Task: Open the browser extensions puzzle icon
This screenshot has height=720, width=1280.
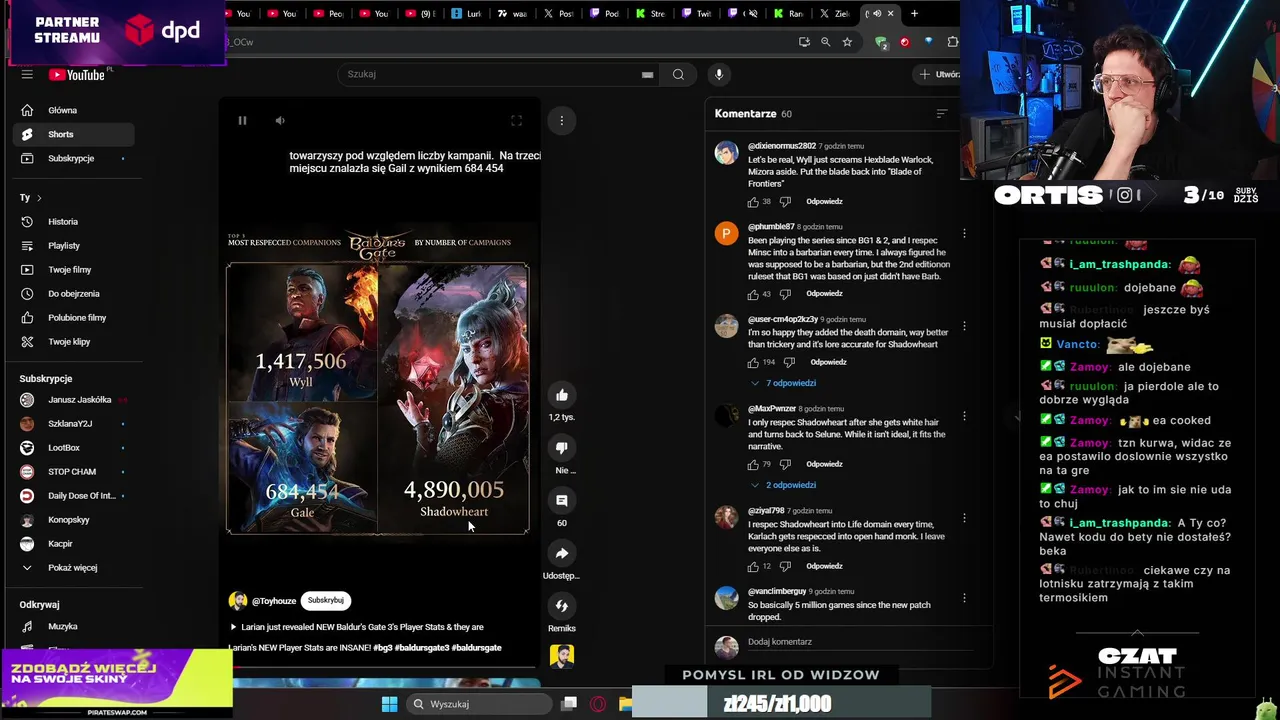Action: [x=952, y=42]
